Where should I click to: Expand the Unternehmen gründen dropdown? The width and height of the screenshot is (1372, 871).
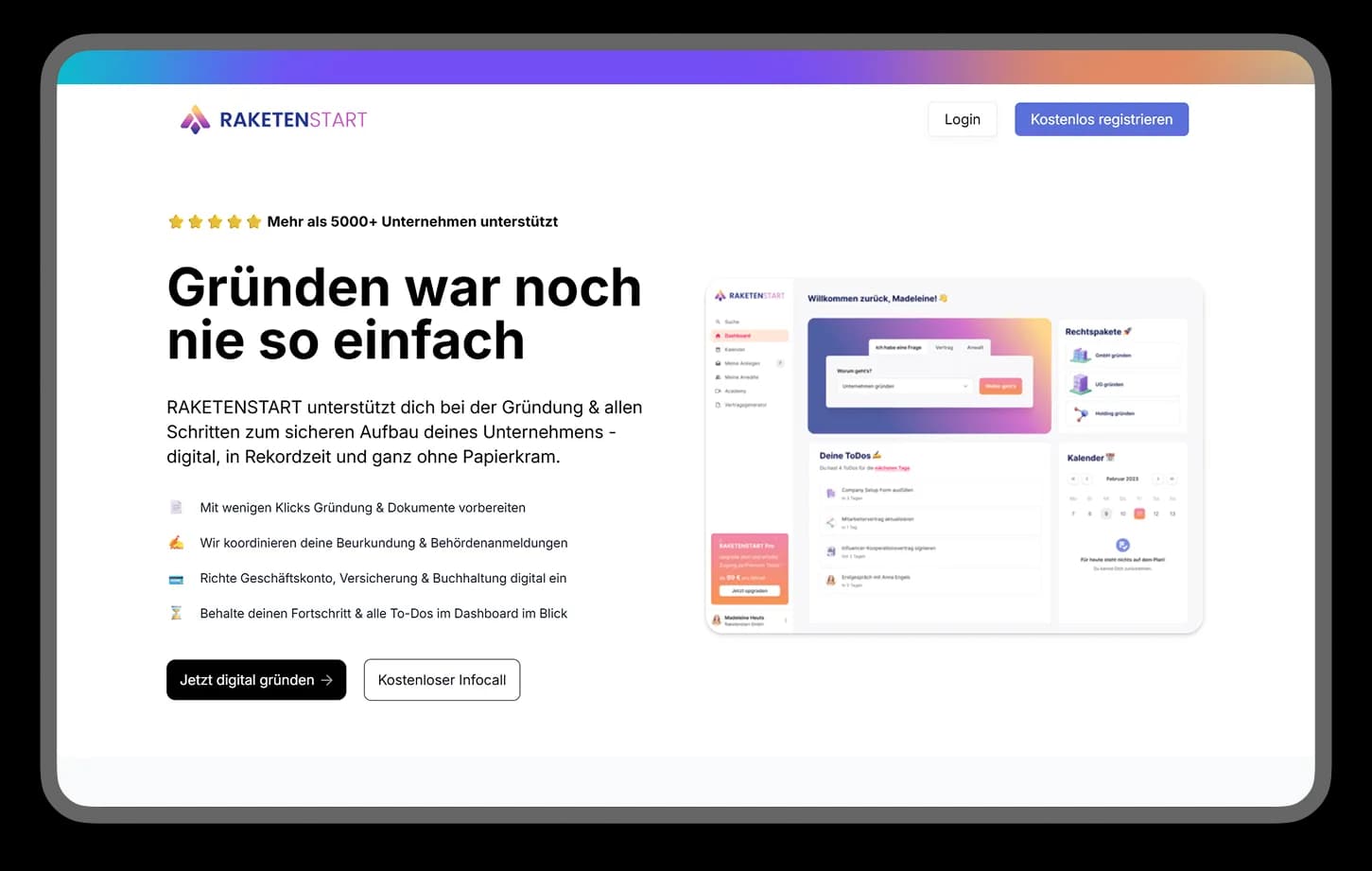[x=903, y=386]
